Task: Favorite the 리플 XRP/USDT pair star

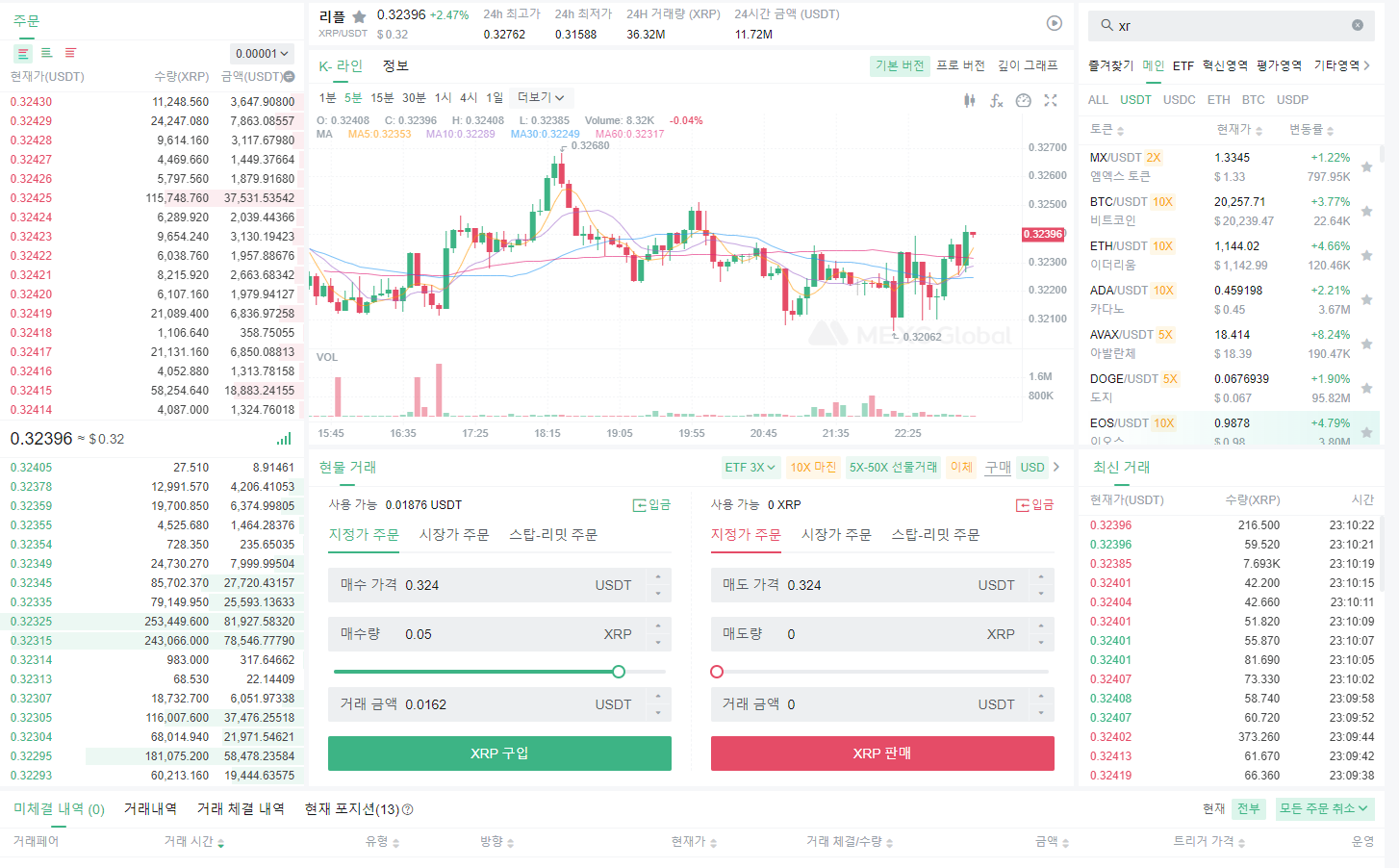Action: tap(359, 16)
